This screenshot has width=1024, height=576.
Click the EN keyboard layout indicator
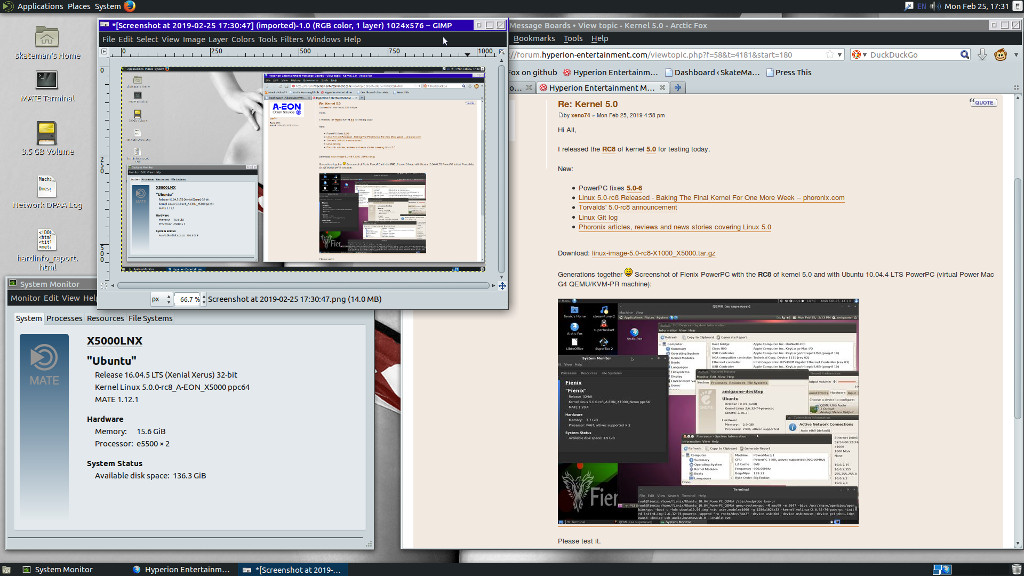click(x=921, y=6)
